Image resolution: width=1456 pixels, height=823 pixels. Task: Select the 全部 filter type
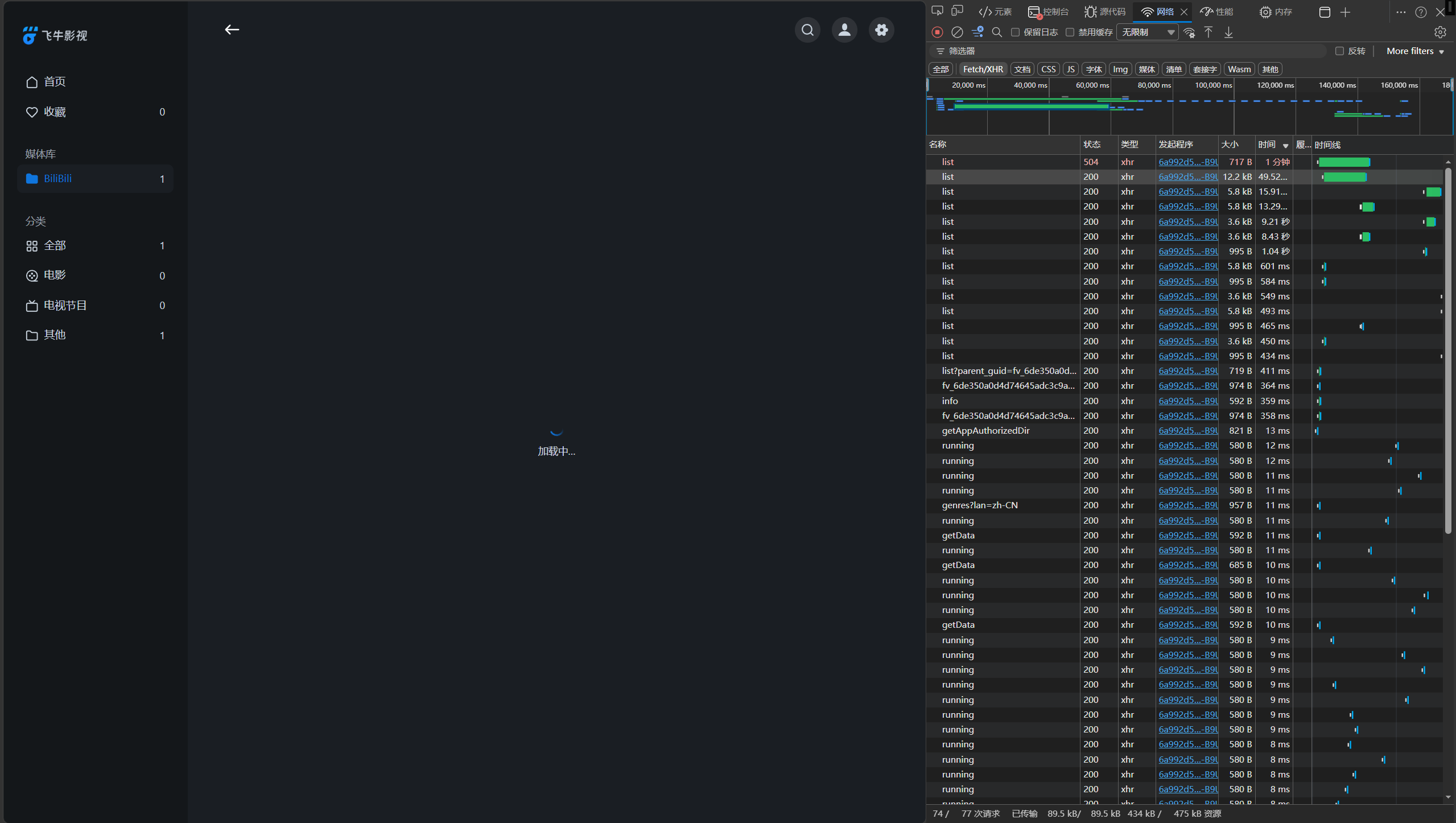tap(941, 69)
